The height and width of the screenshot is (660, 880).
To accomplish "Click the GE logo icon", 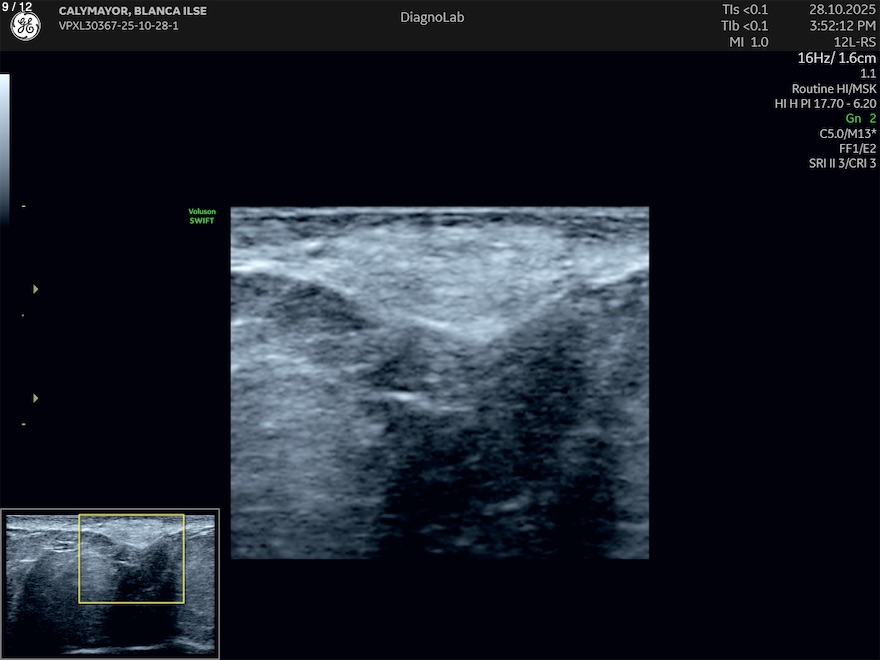I will 25,27.
